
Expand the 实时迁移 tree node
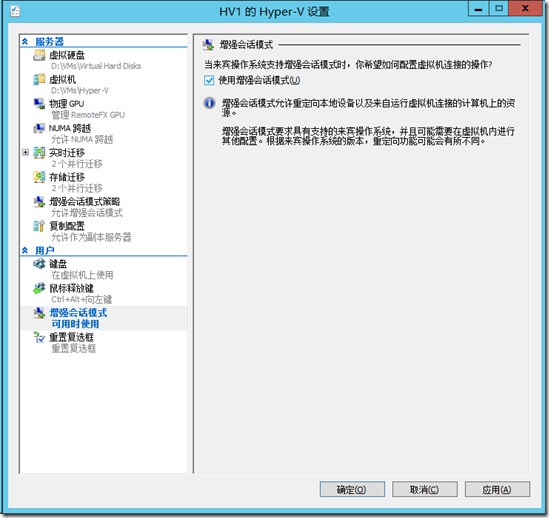point(25,152)
